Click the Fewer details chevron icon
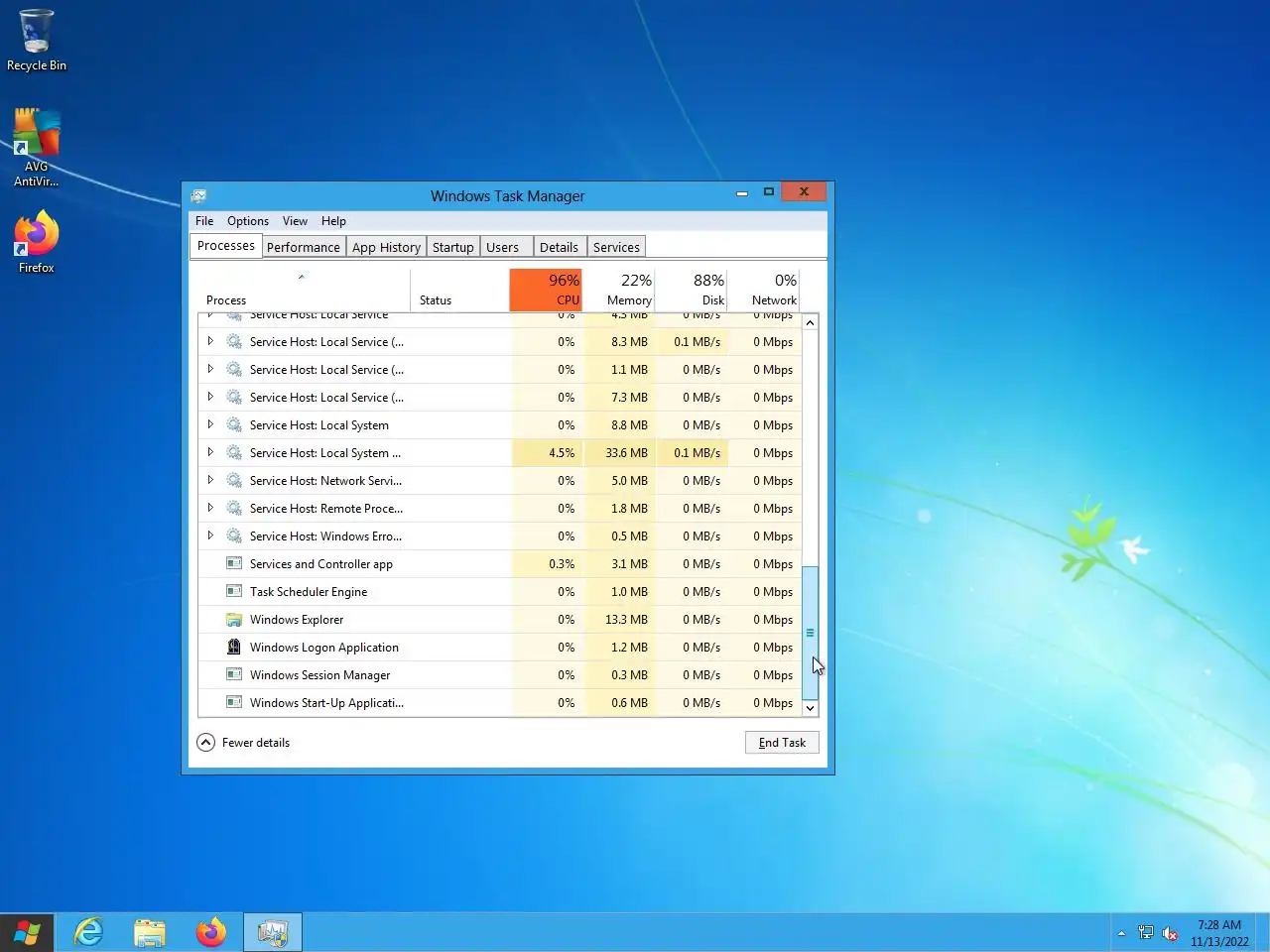Image resolution: width=1270 pixels, height=952 pixels. coord(205,742)
